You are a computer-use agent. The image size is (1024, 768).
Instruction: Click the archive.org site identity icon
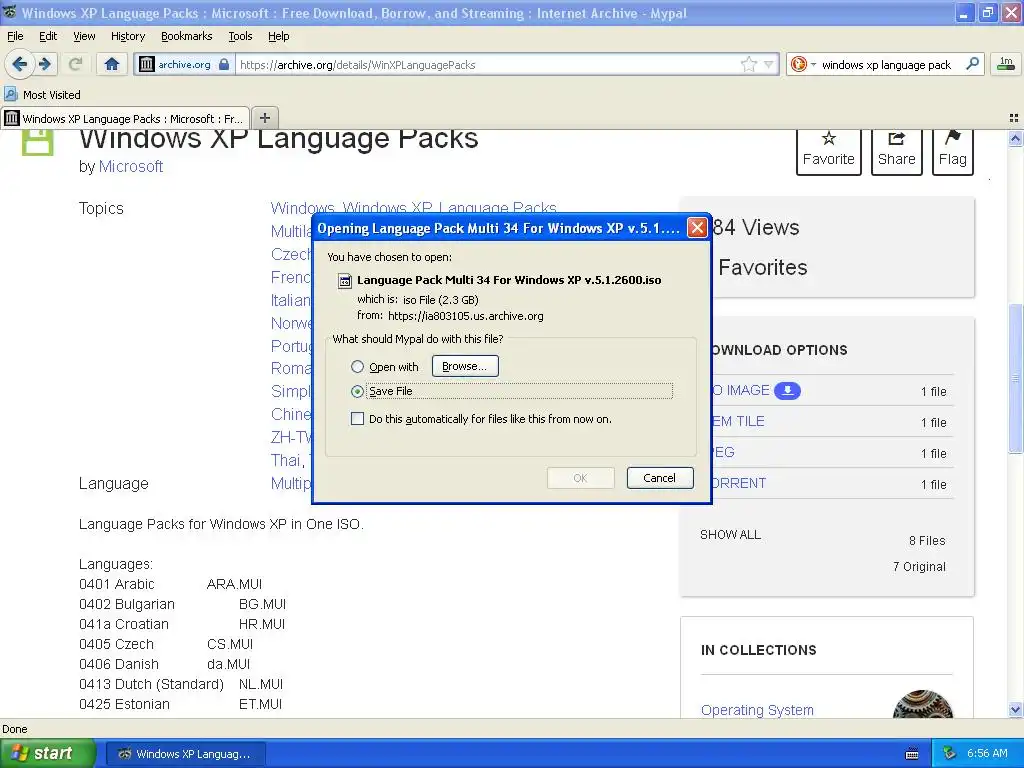[147, 64]
